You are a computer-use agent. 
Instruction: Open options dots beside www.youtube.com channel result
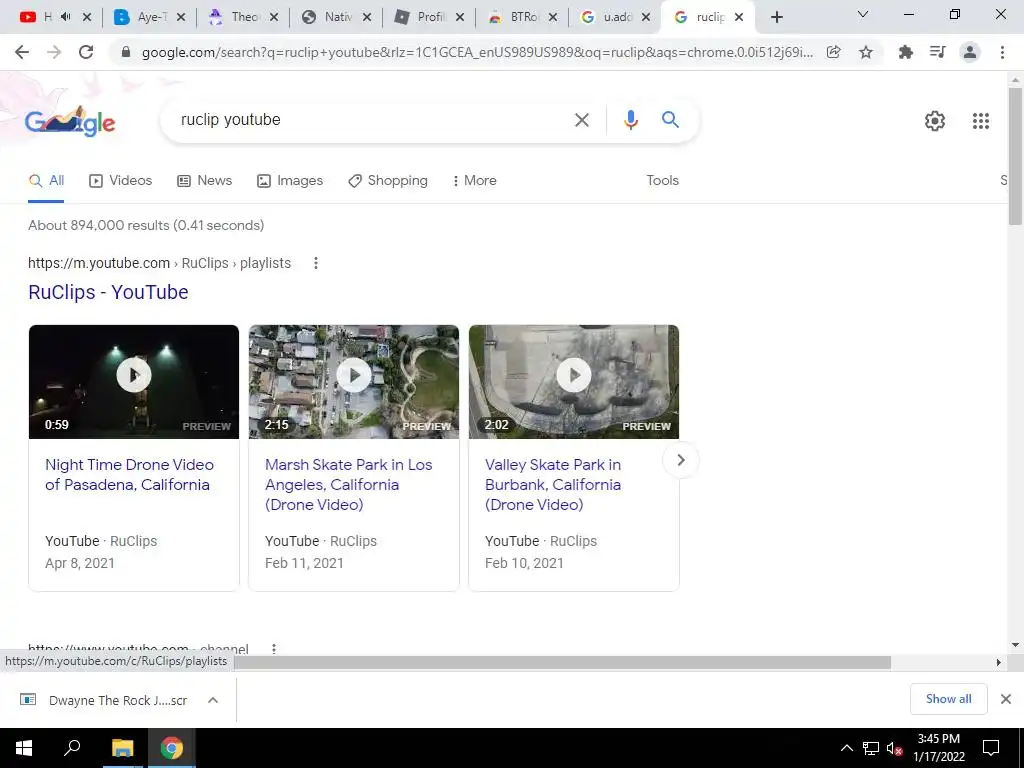274,649
